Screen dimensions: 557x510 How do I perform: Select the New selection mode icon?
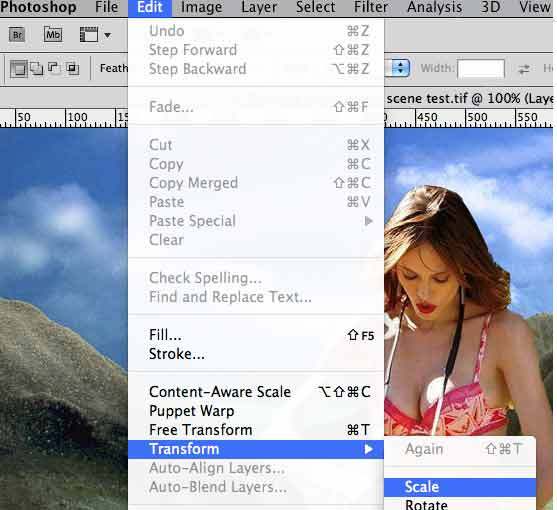18,69
